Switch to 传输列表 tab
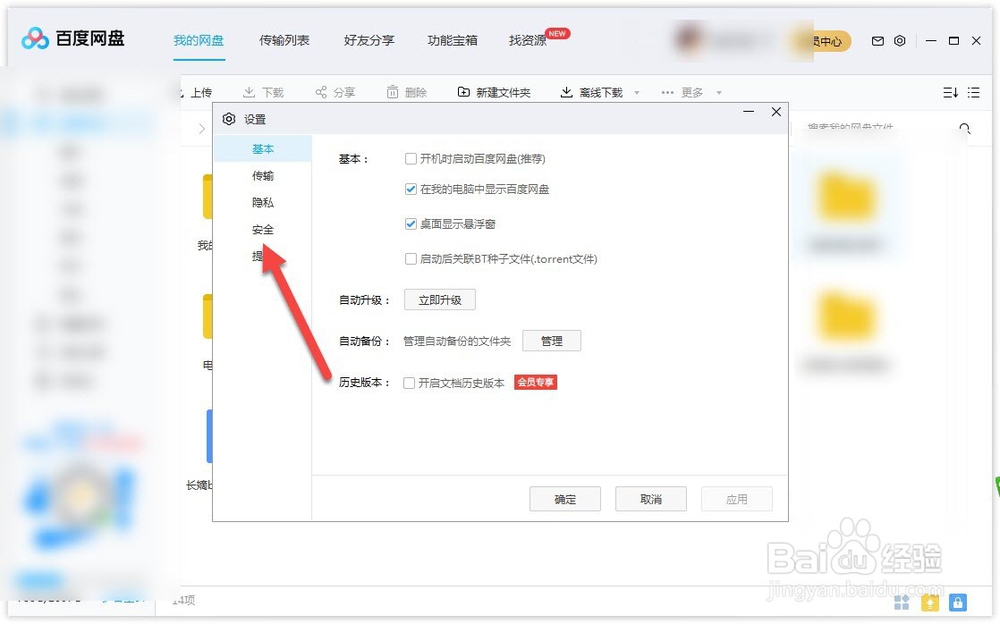 [284, 40]
